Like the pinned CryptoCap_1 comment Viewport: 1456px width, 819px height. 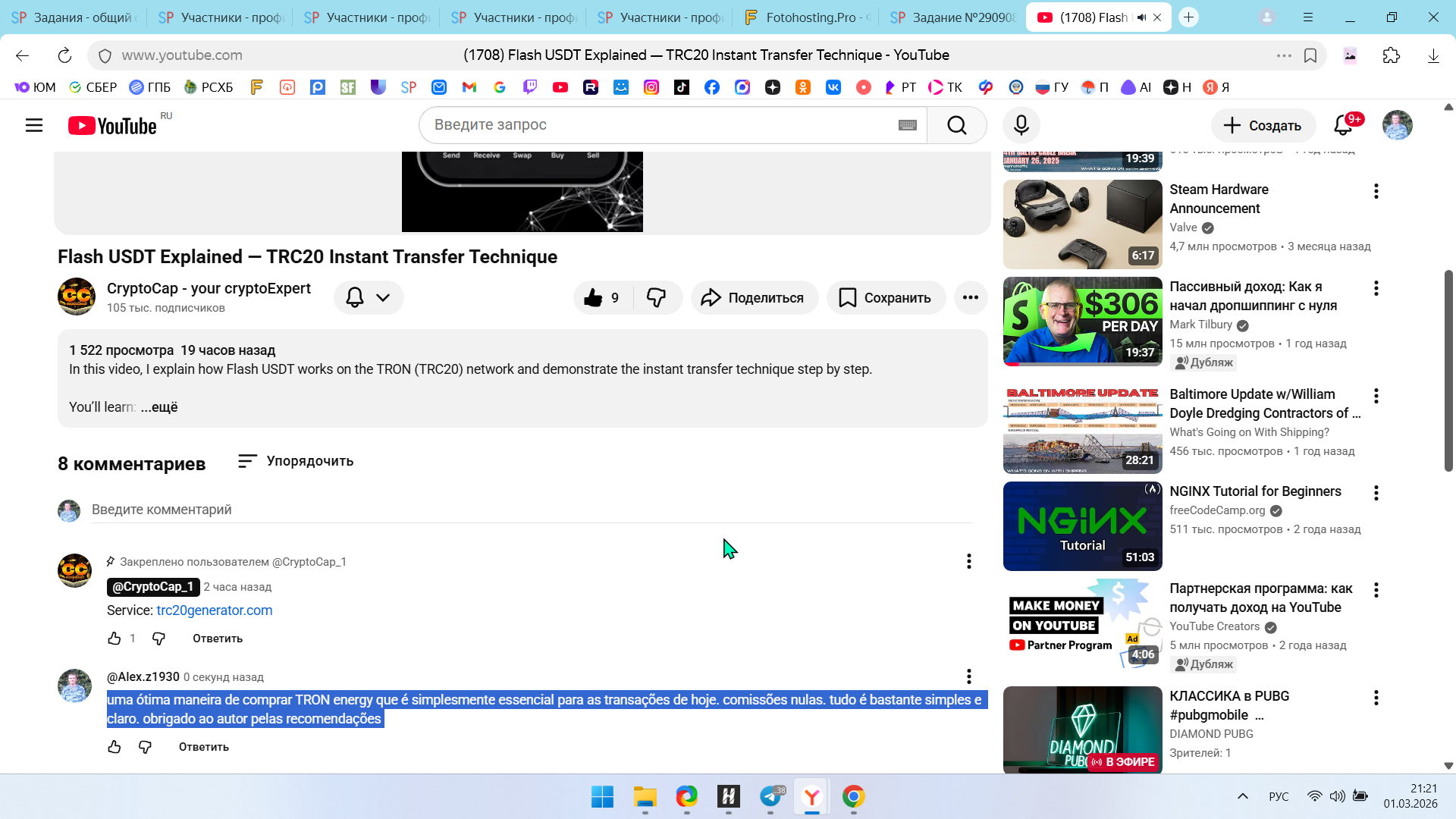[x=115, y=639]
